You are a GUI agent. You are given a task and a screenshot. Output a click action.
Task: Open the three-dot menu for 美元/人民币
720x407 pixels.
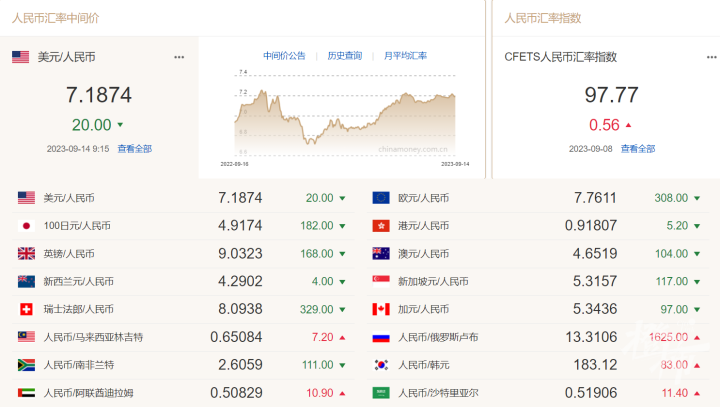[x=179, y=57]
